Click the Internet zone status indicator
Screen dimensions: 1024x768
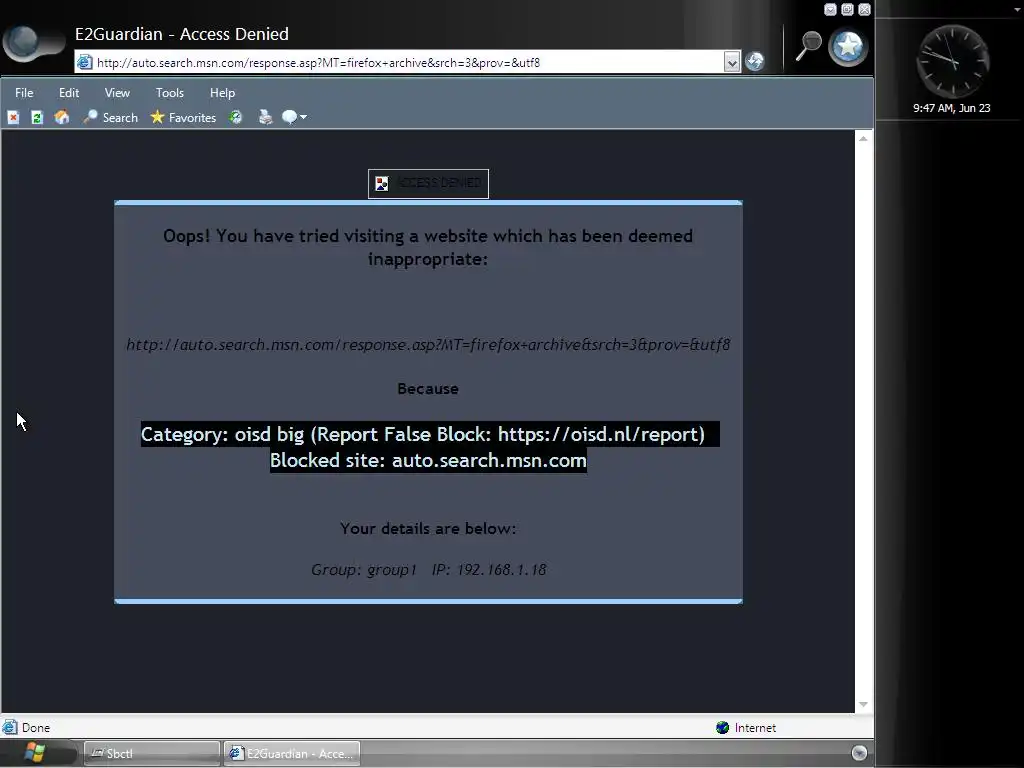746,728
